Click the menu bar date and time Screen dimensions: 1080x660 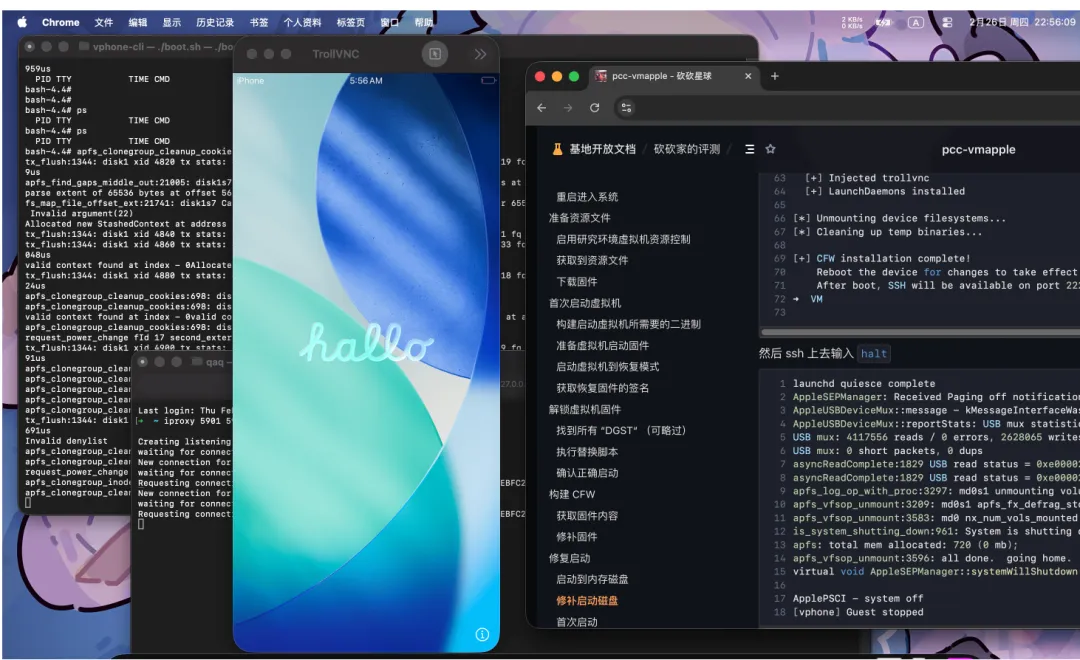tap(1022, 22)
